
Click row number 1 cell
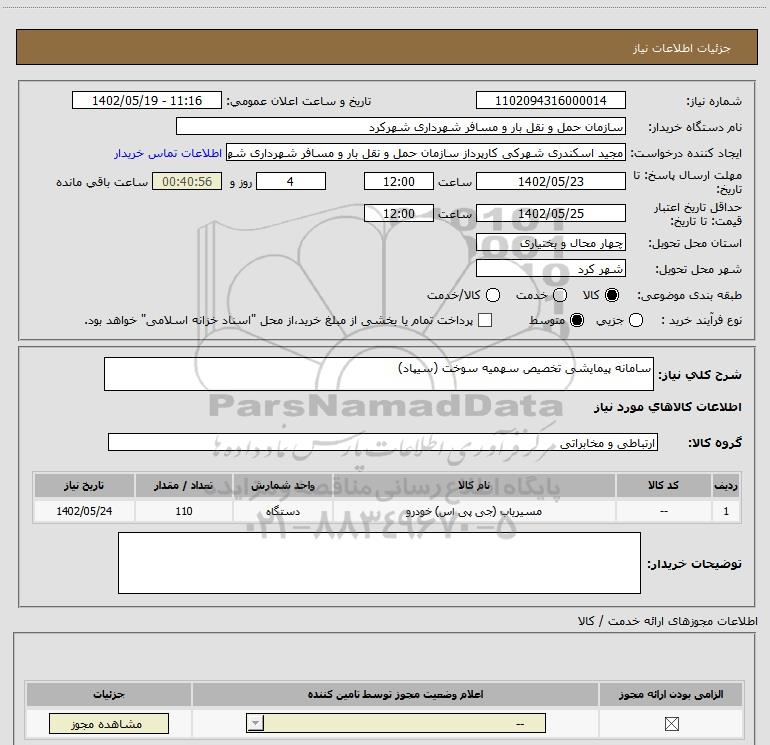[726, 511]
